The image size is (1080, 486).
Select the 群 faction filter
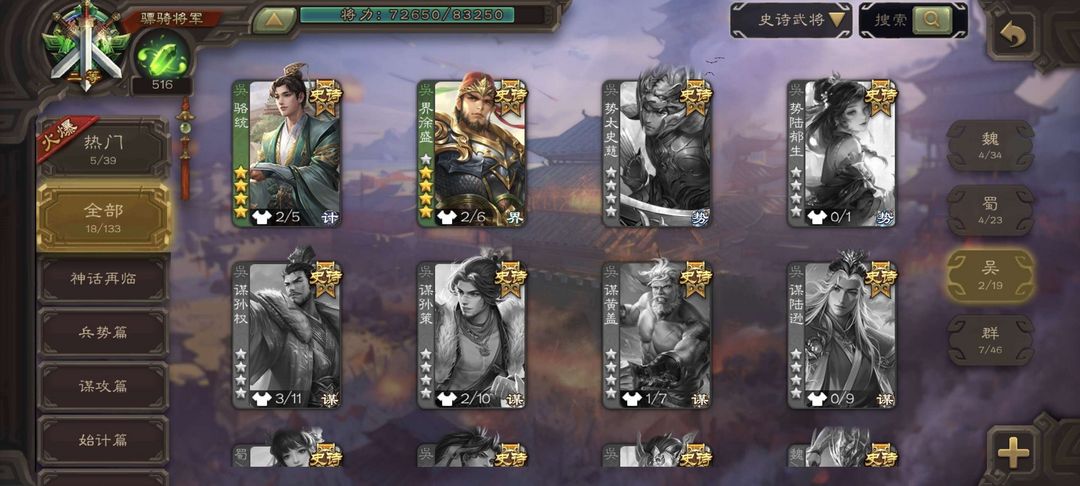990,340
